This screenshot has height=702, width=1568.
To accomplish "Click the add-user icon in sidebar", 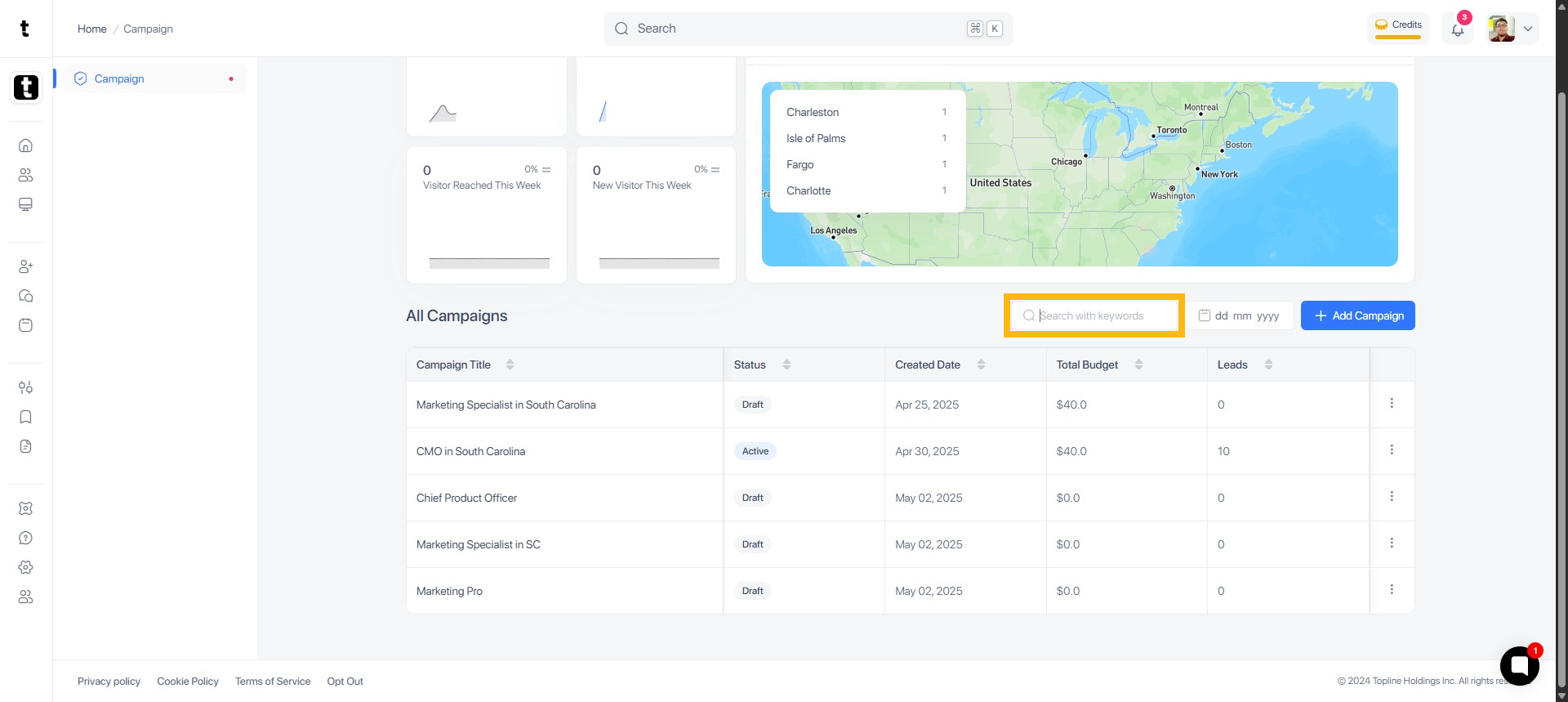I will click(25, 266).
